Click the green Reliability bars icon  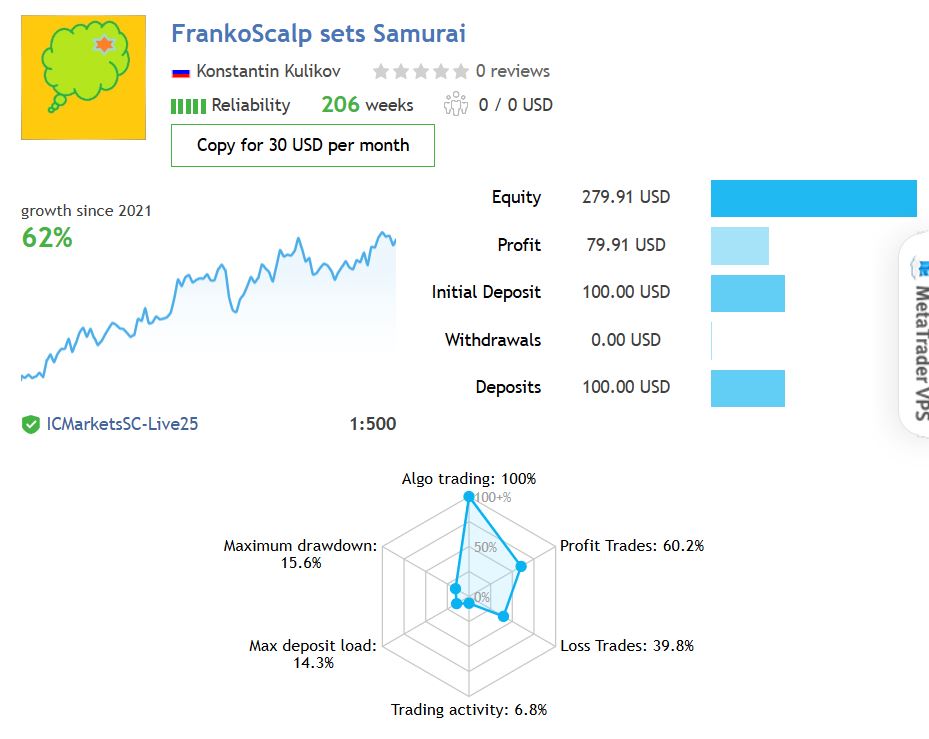188,105
